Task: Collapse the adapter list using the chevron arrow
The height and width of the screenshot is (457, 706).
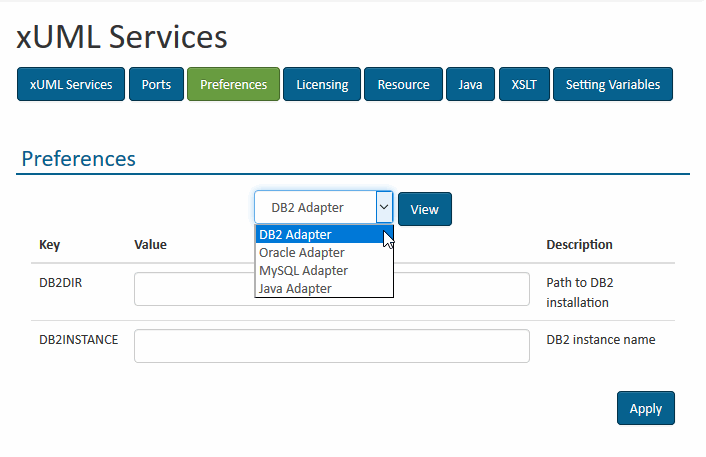Action: coord(384,208)
